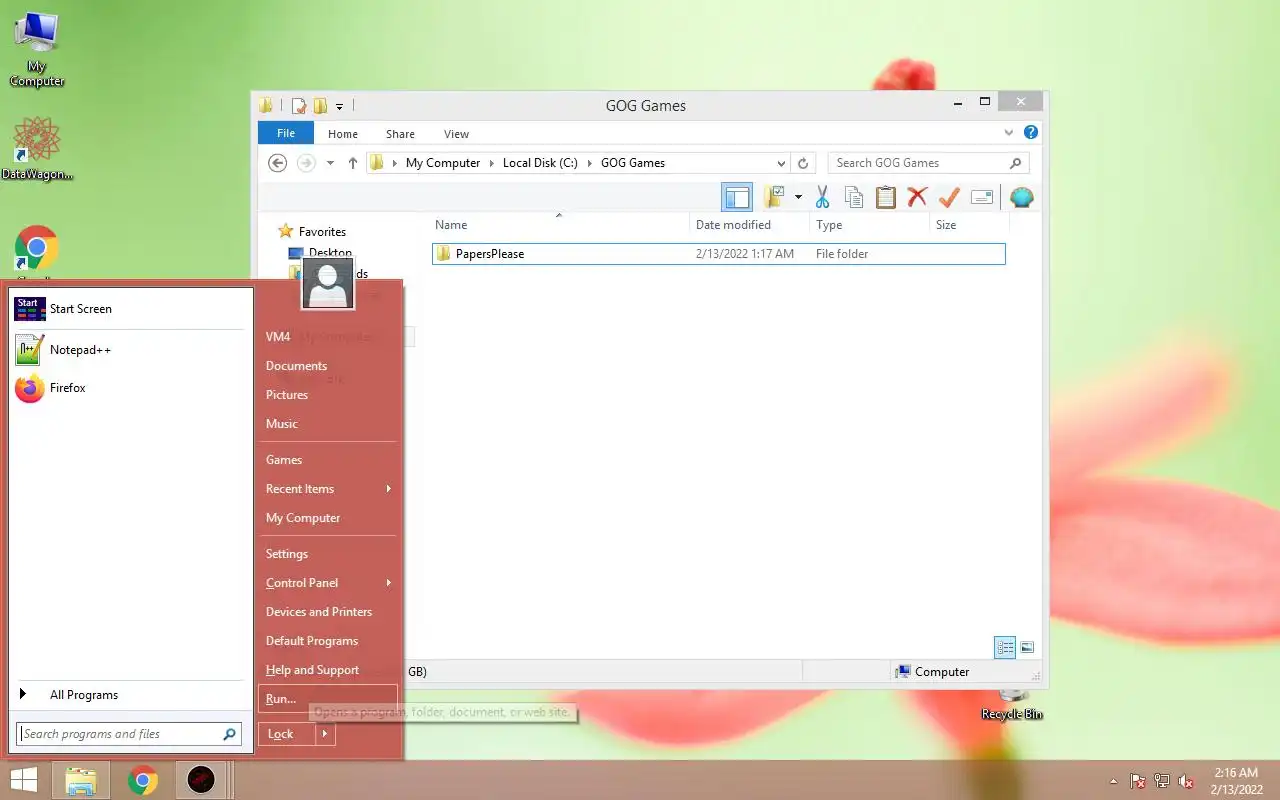Switch to Details view in status bar

click(1005, 647)
